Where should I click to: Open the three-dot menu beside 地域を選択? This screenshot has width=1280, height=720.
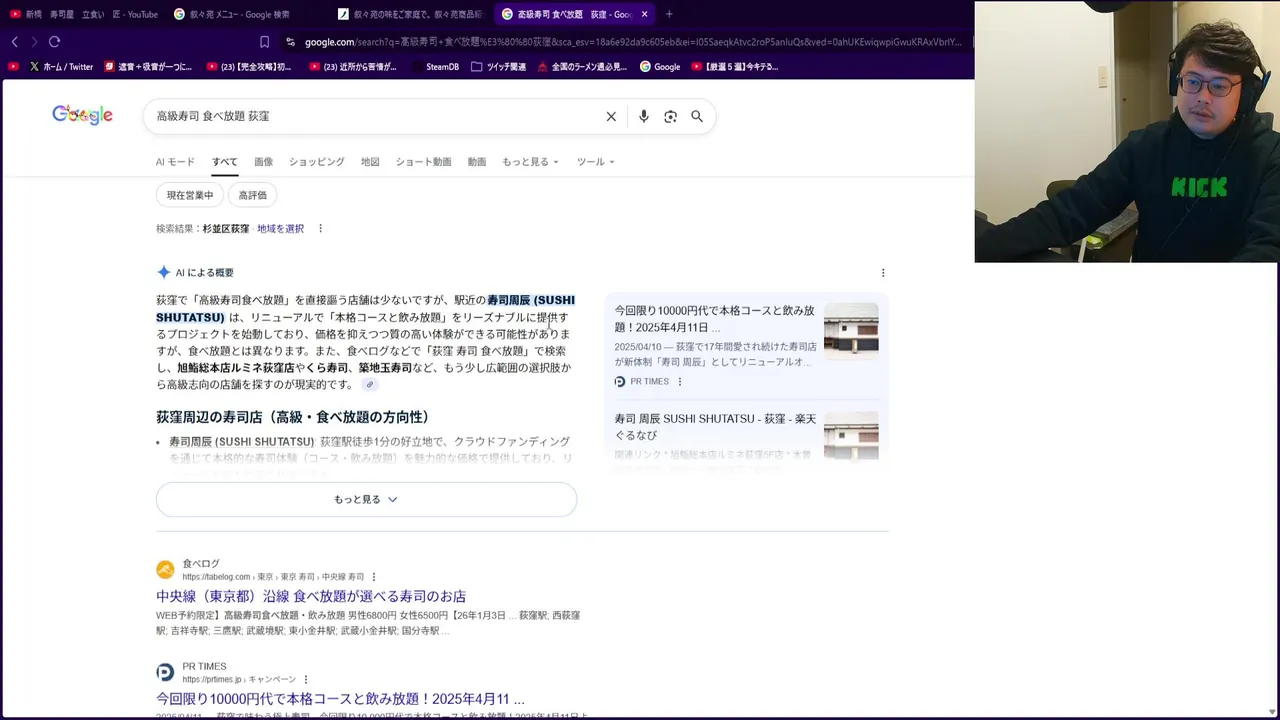pyautogui.click(x=320, y=229)
